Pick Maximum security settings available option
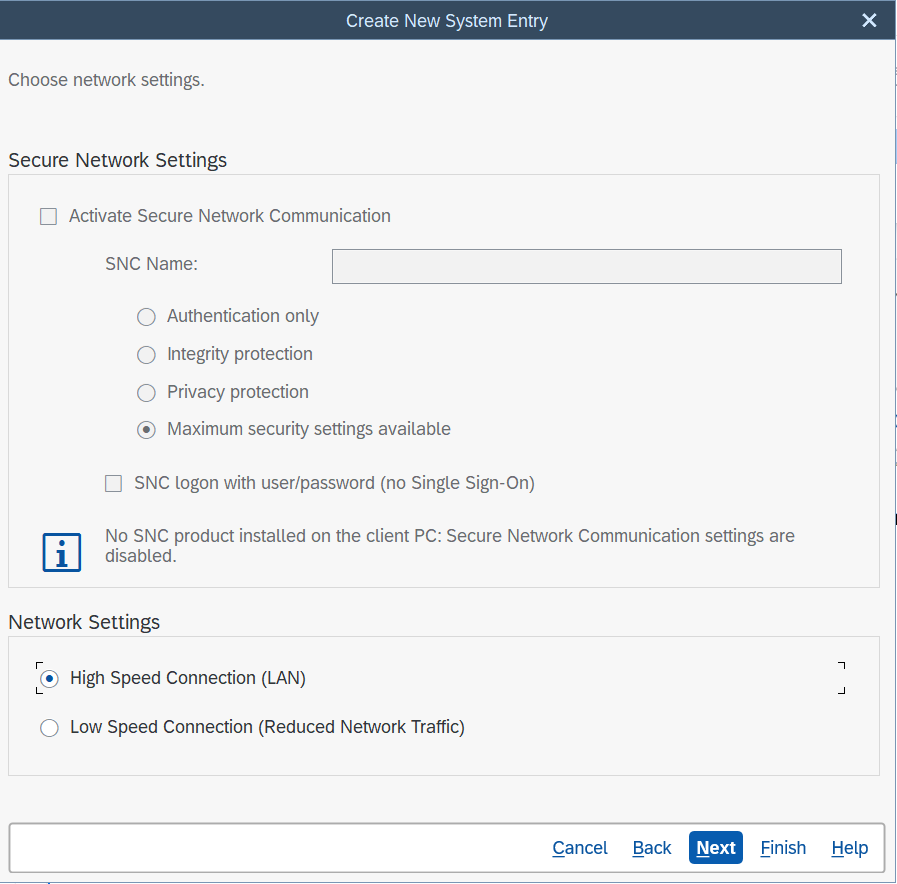The image size is (897, 884). coord(147,430)
